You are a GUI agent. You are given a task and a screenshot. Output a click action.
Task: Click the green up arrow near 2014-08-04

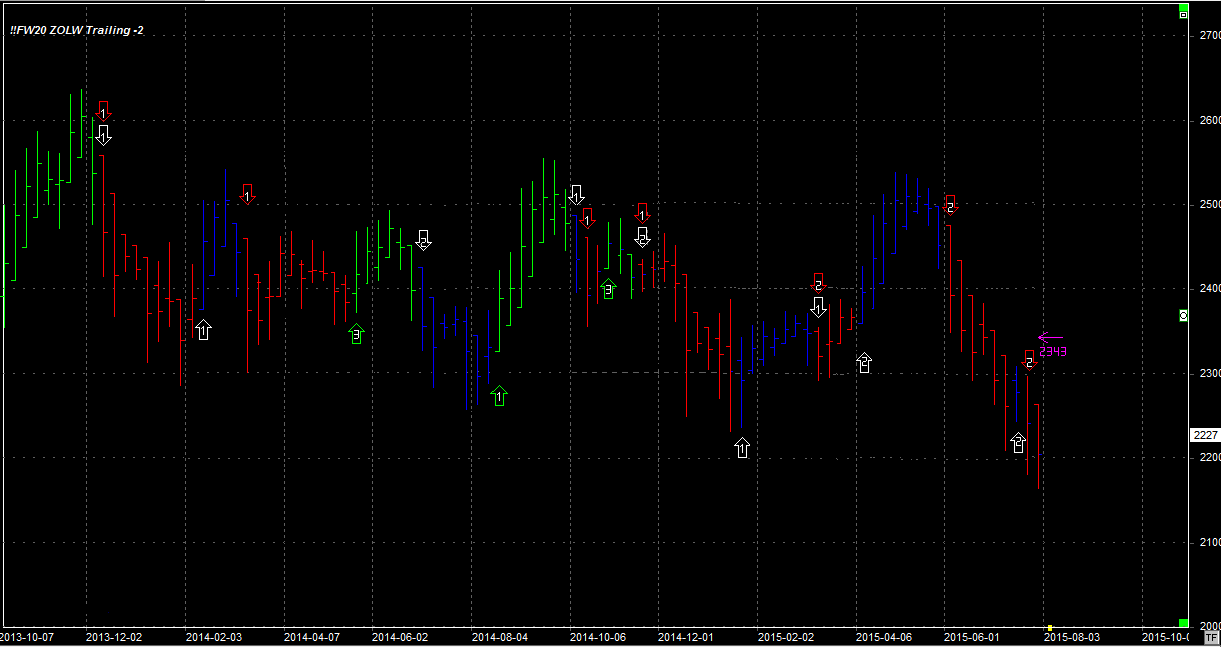click(499, 396)
